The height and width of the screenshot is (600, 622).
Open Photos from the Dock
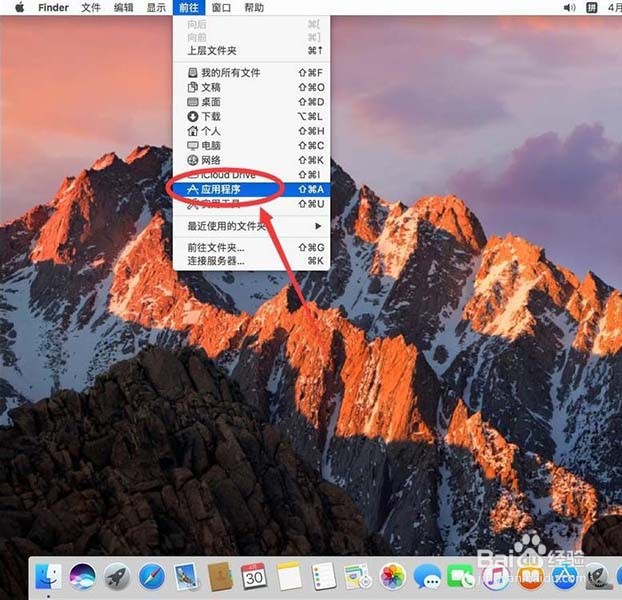(x=392, y=576)
